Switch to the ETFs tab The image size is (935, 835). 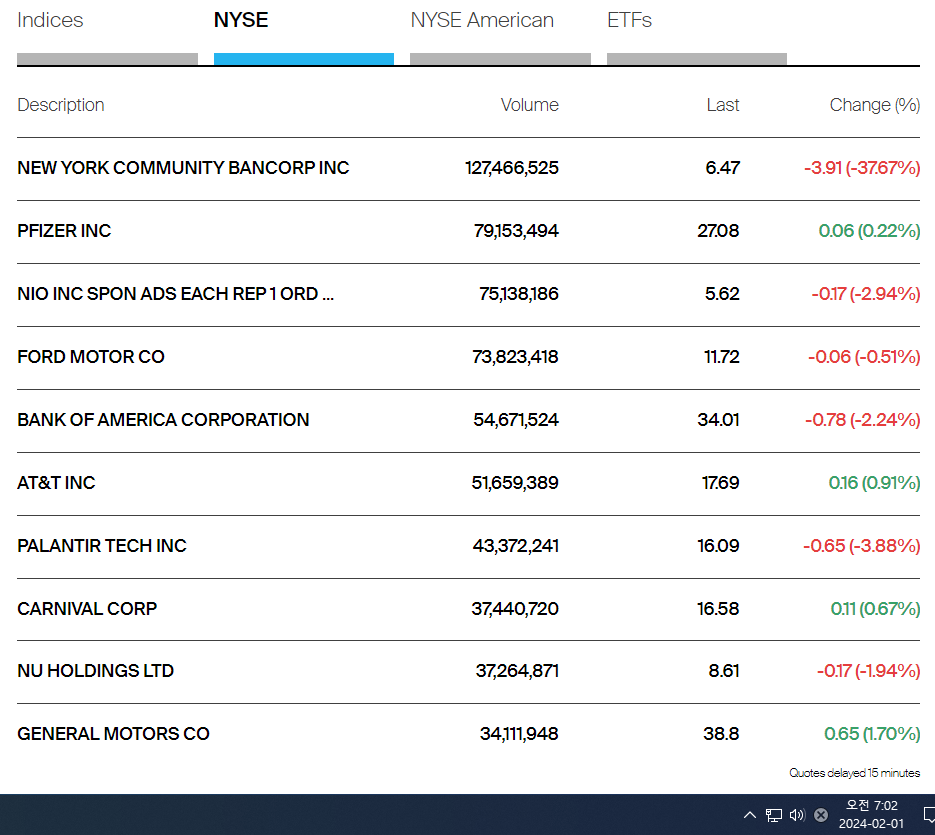[629, 20]
